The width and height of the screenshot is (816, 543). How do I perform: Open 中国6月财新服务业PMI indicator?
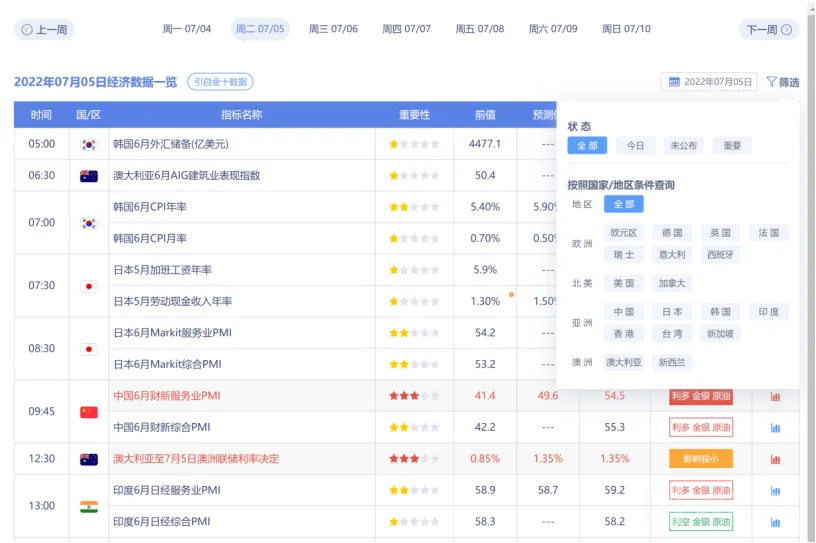point(167,396)
